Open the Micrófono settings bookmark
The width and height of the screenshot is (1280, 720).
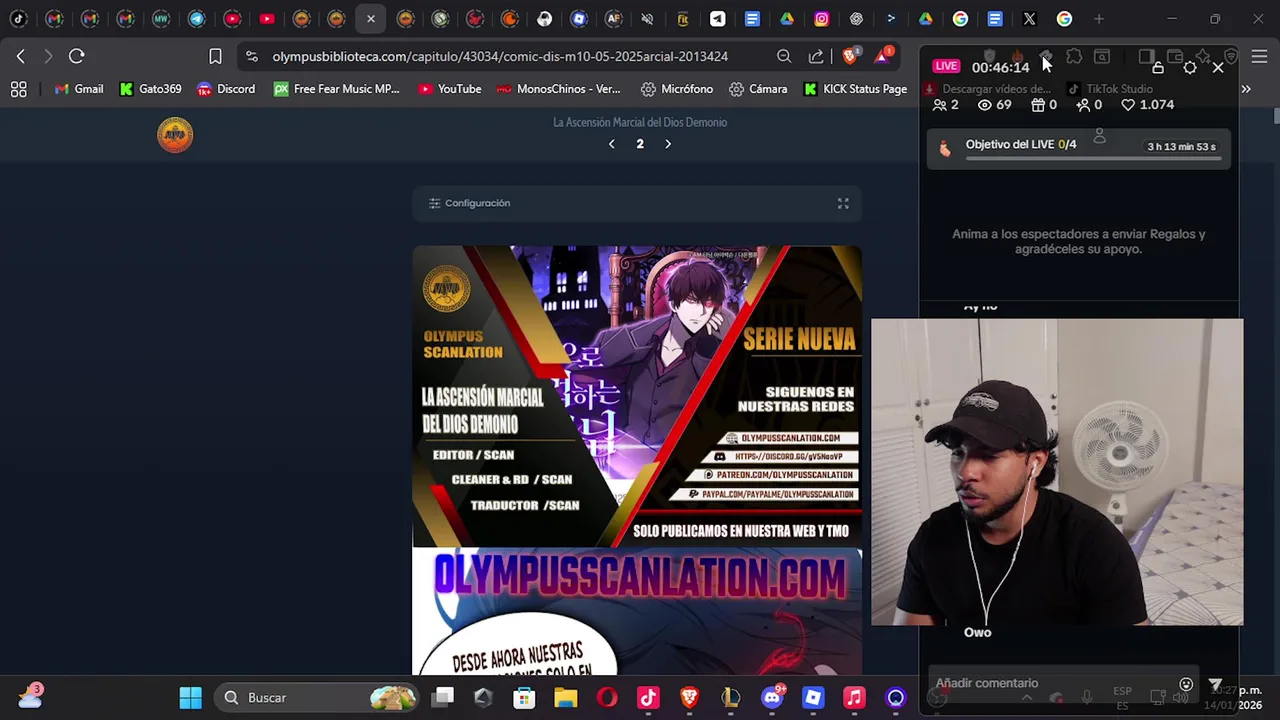tap(677, 89)
